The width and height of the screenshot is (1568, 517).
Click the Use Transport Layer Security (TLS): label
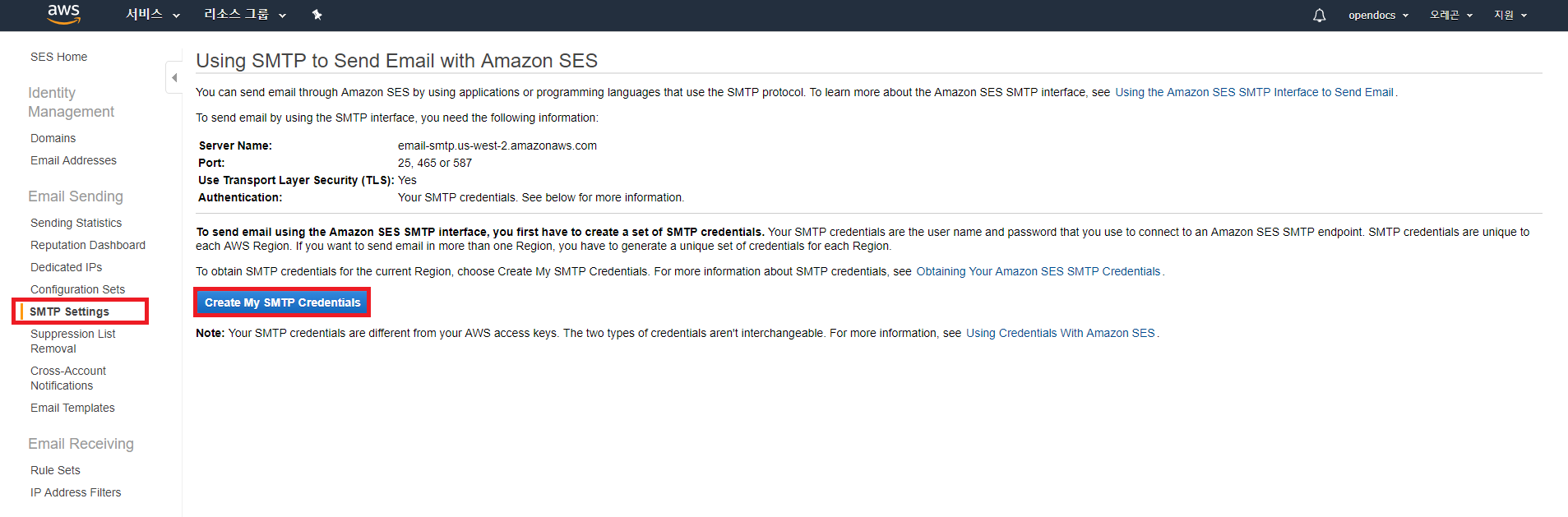pyautogui.click(x=296, y=180)
